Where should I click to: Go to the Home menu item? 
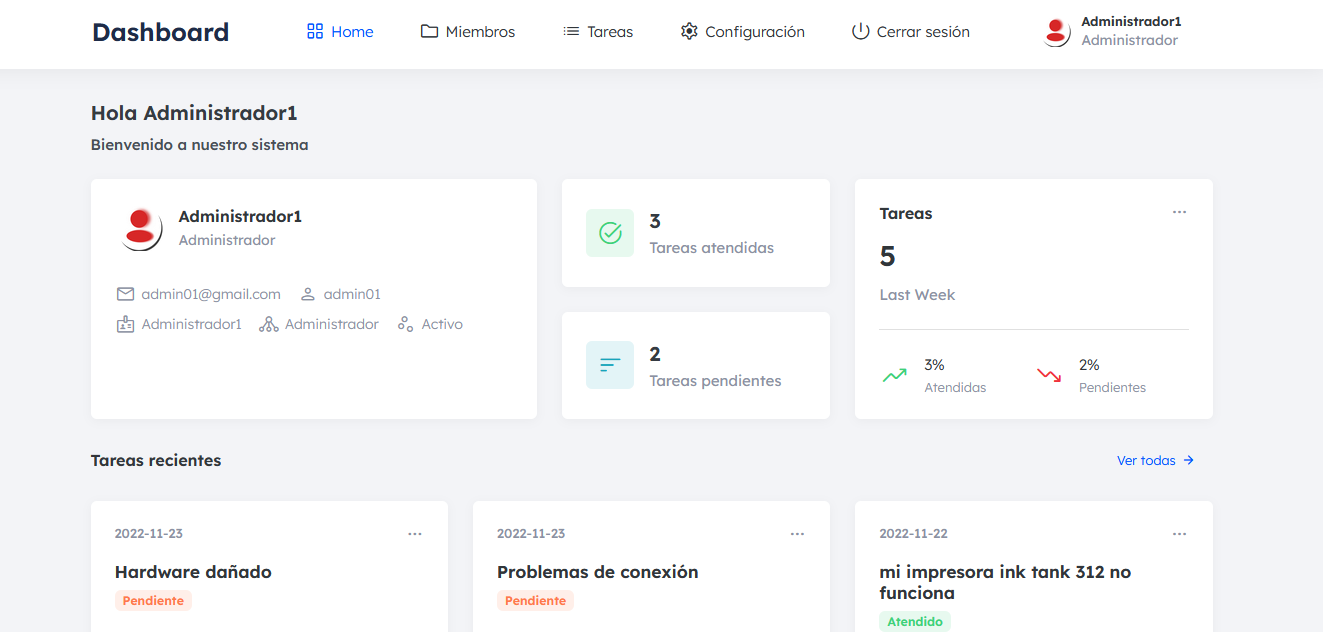(x=340, y=32)
